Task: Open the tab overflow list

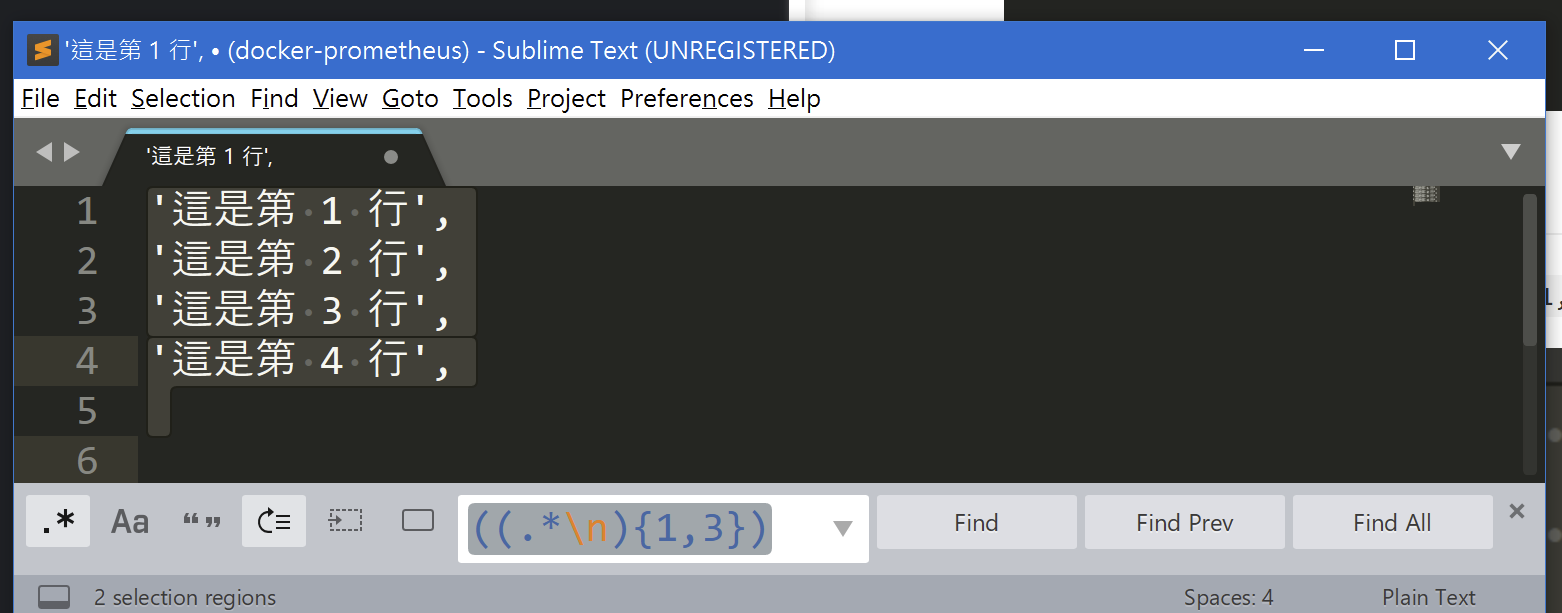Action: [1510, 152]
